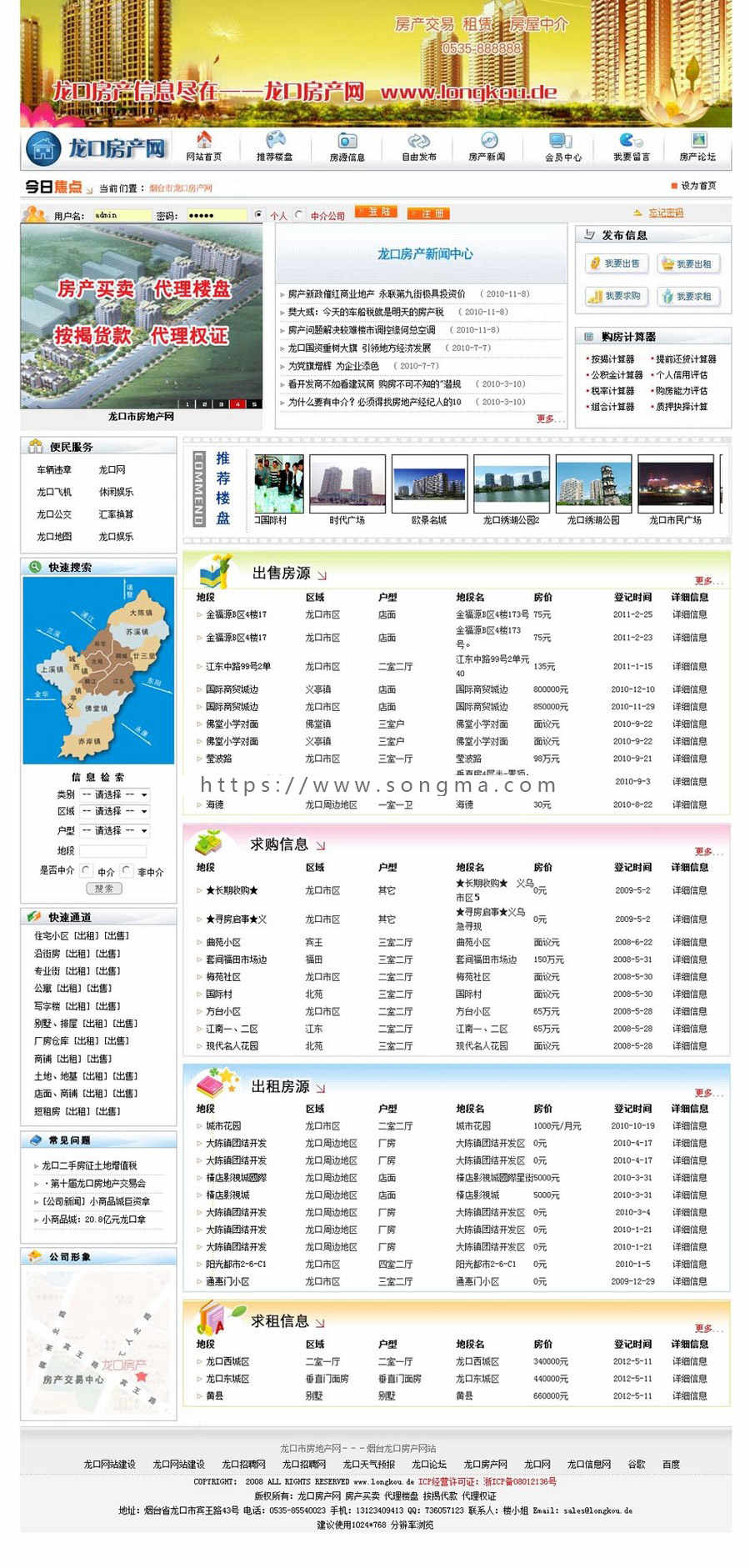
Task: Click the 搜索 button under 信息检索
Action: pos(104,889)
